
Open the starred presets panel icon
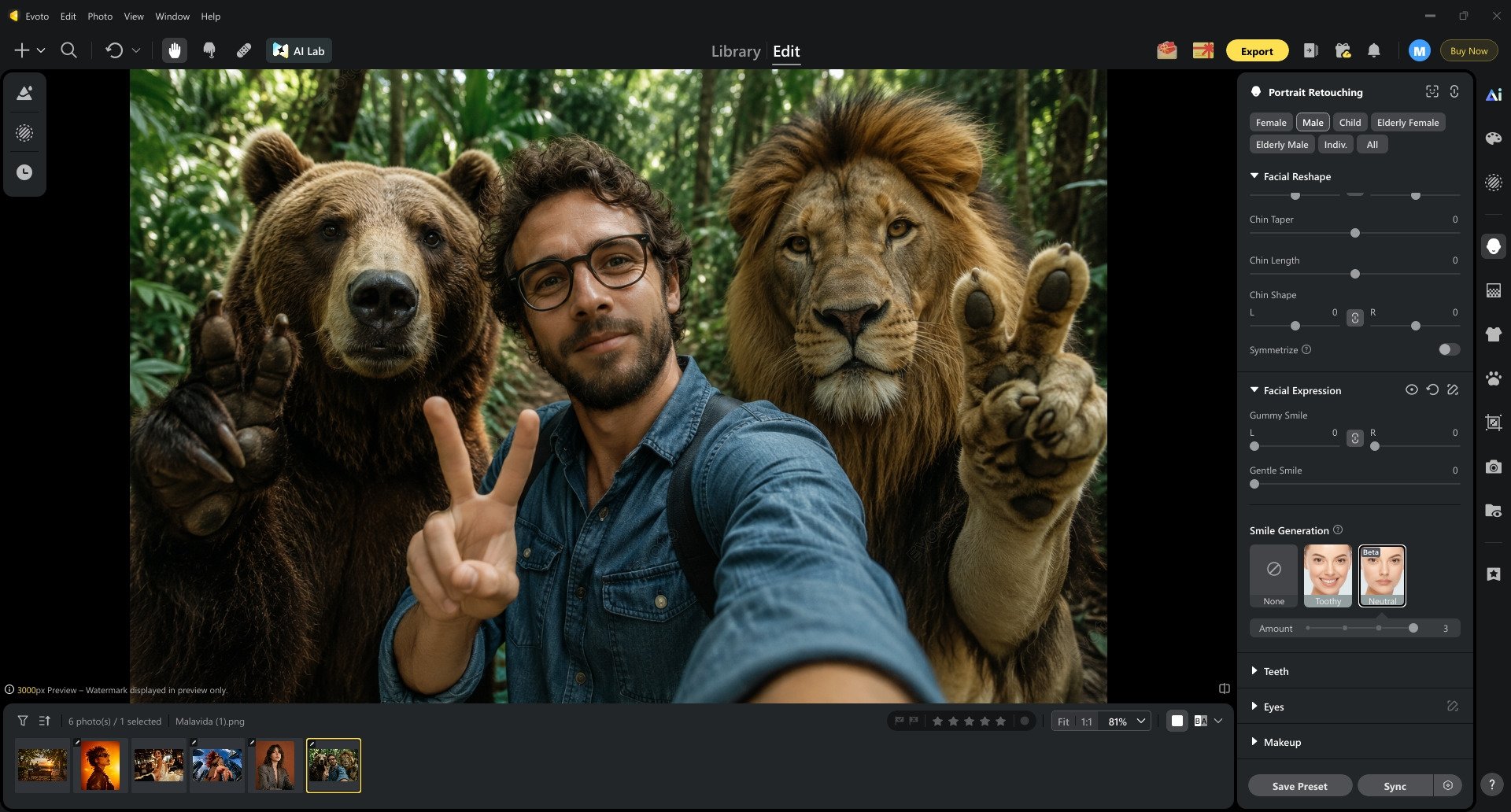click(x=1494, y=574)
